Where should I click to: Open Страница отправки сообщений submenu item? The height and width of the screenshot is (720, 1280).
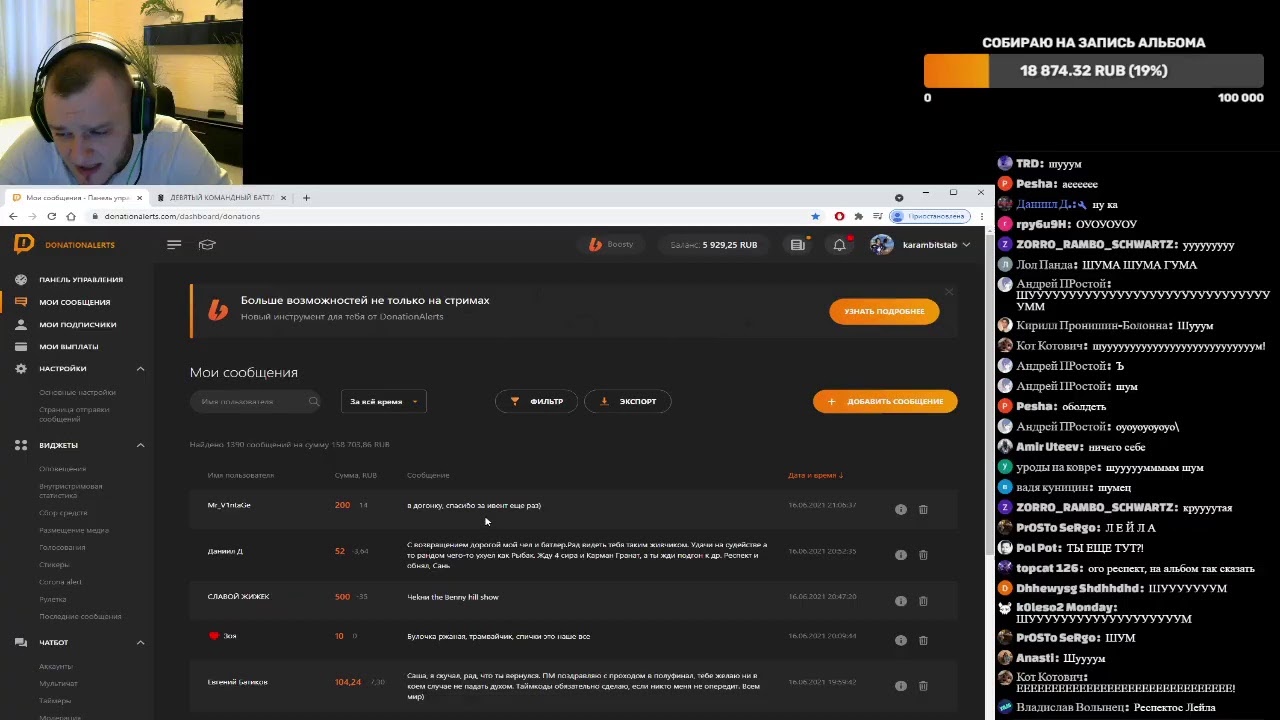(x=74, y=414)
